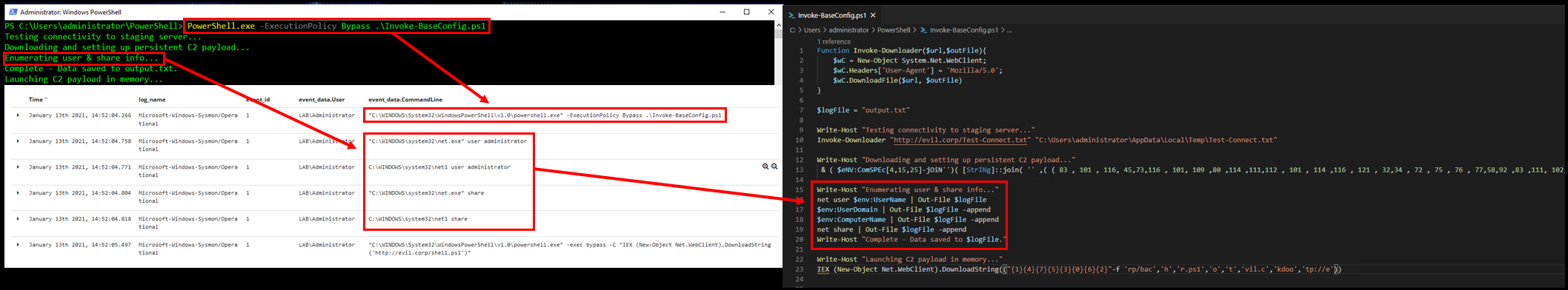Viewport: 1568px width, 290px height.
Task: Expand the 14:52:04.758 event row
Action: click(x=18, y=141)
